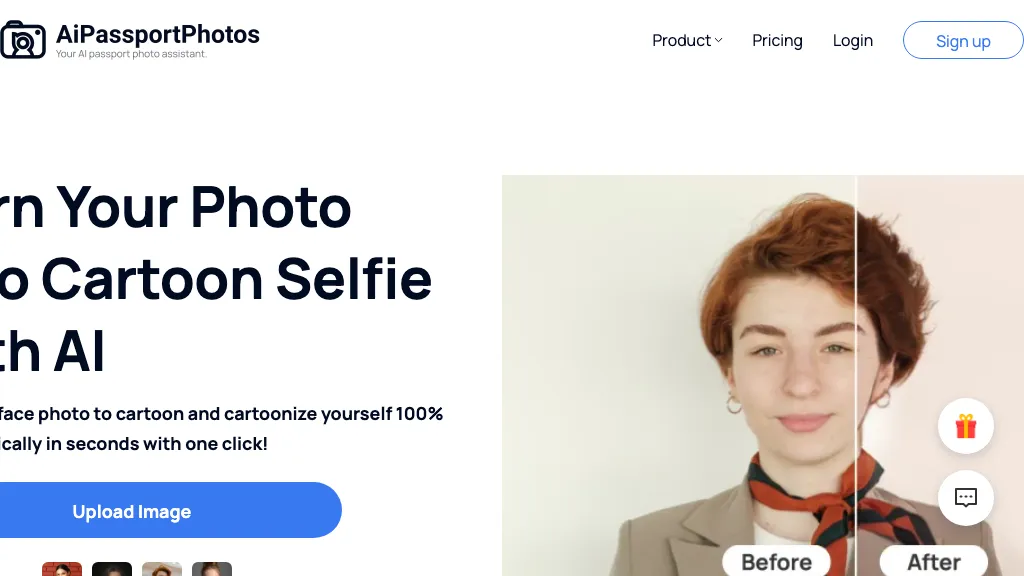The height and width of the screenshot is (576, 1024).
Task: Open the Login page
Action: point(852,41)
